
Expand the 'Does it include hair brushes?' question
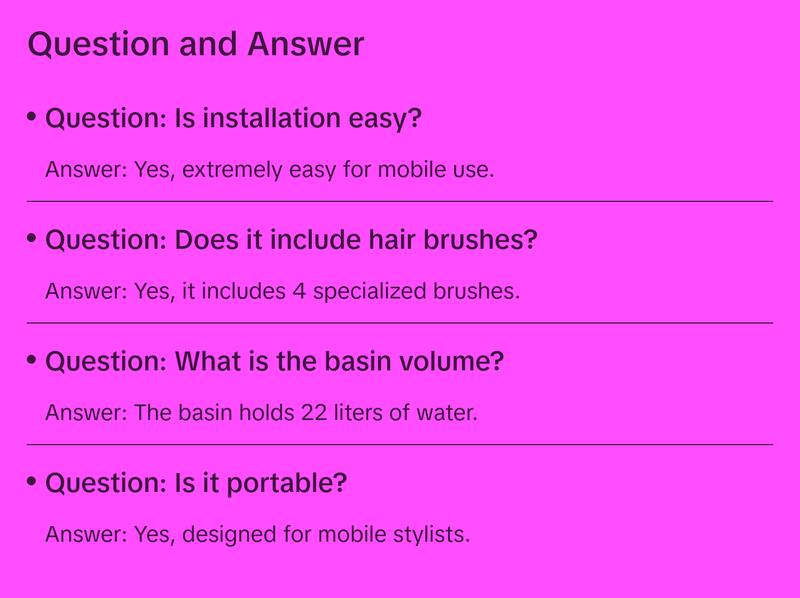tap(292, 240)
